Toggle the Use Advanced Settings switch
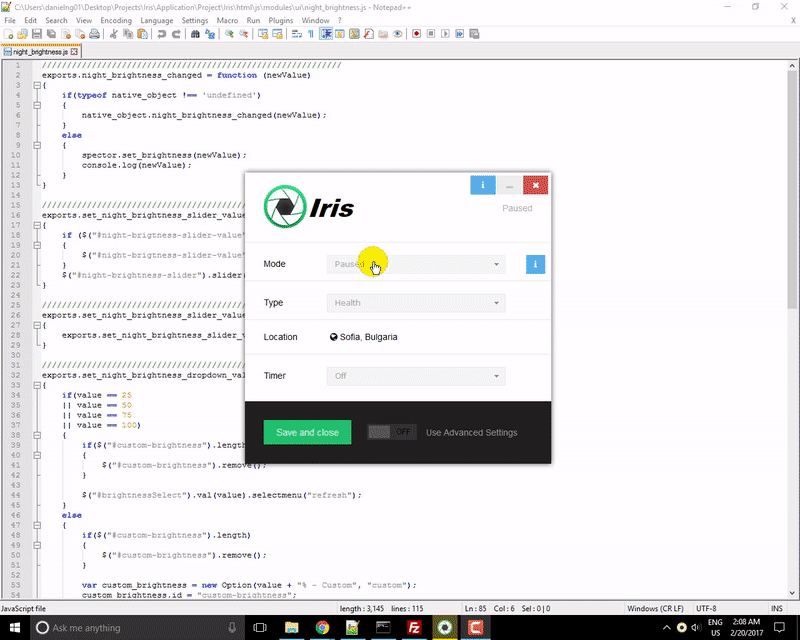The image size is (800, 640). point(391,432)
